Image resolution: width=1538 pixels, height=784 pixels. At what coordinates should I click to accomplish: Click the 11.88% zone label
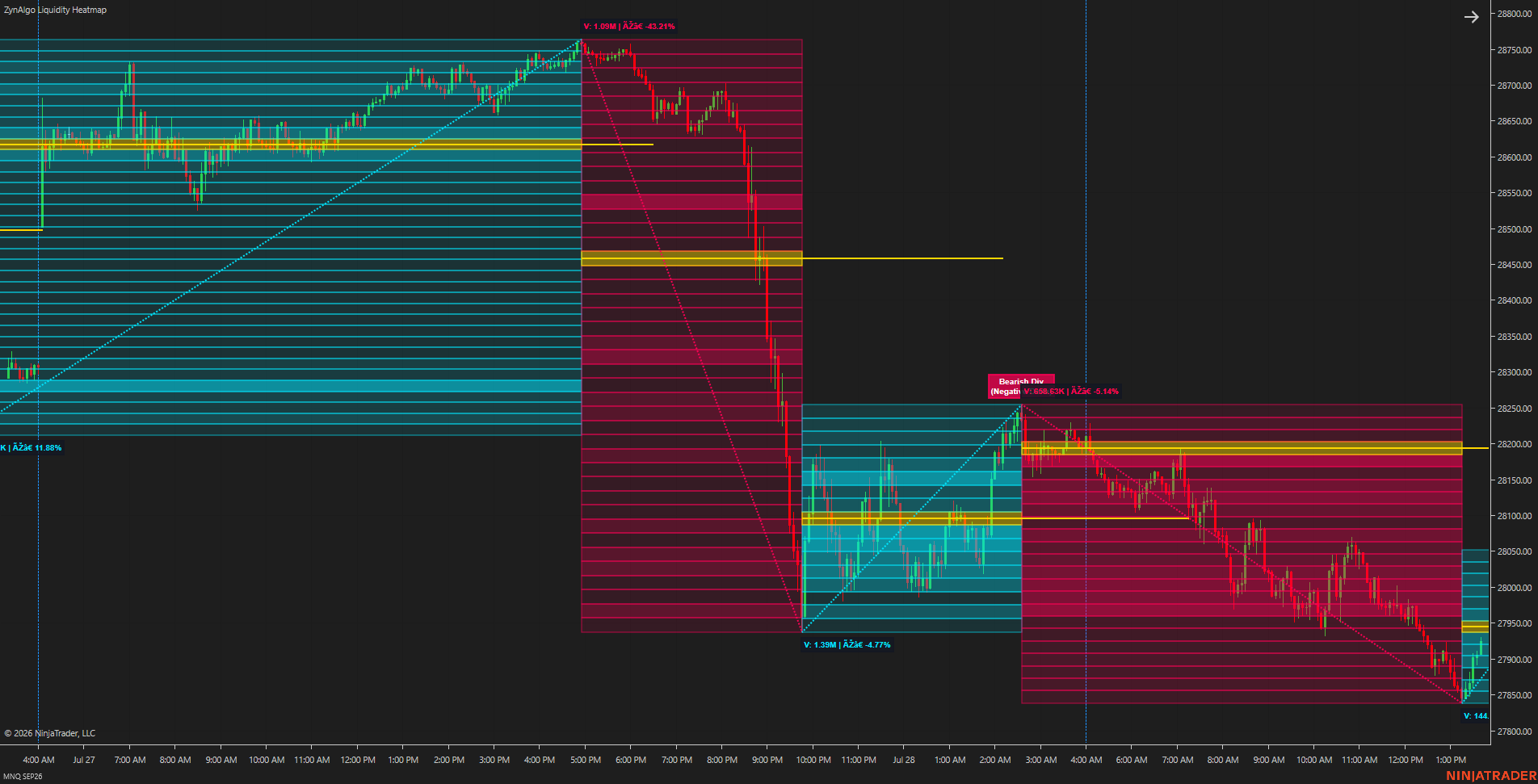tap(32, 448)
